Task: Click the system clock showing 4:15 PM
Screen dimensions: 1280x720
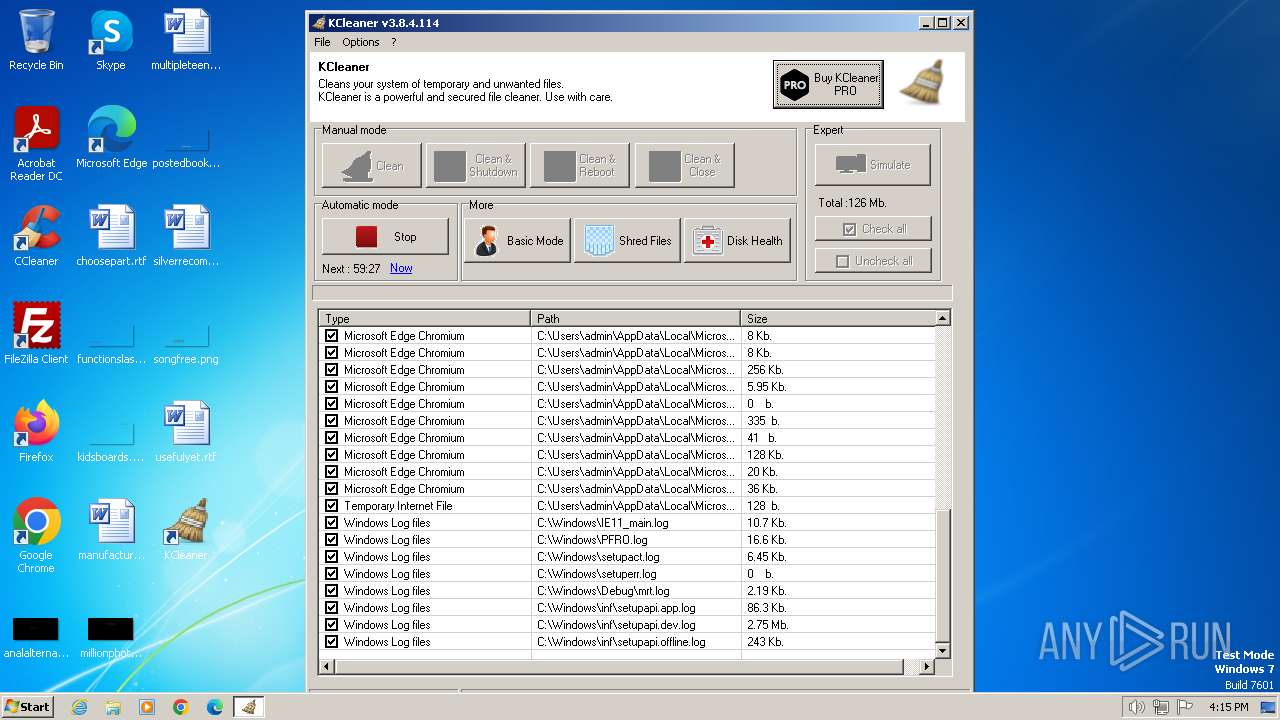Action: click(1229, 707)
